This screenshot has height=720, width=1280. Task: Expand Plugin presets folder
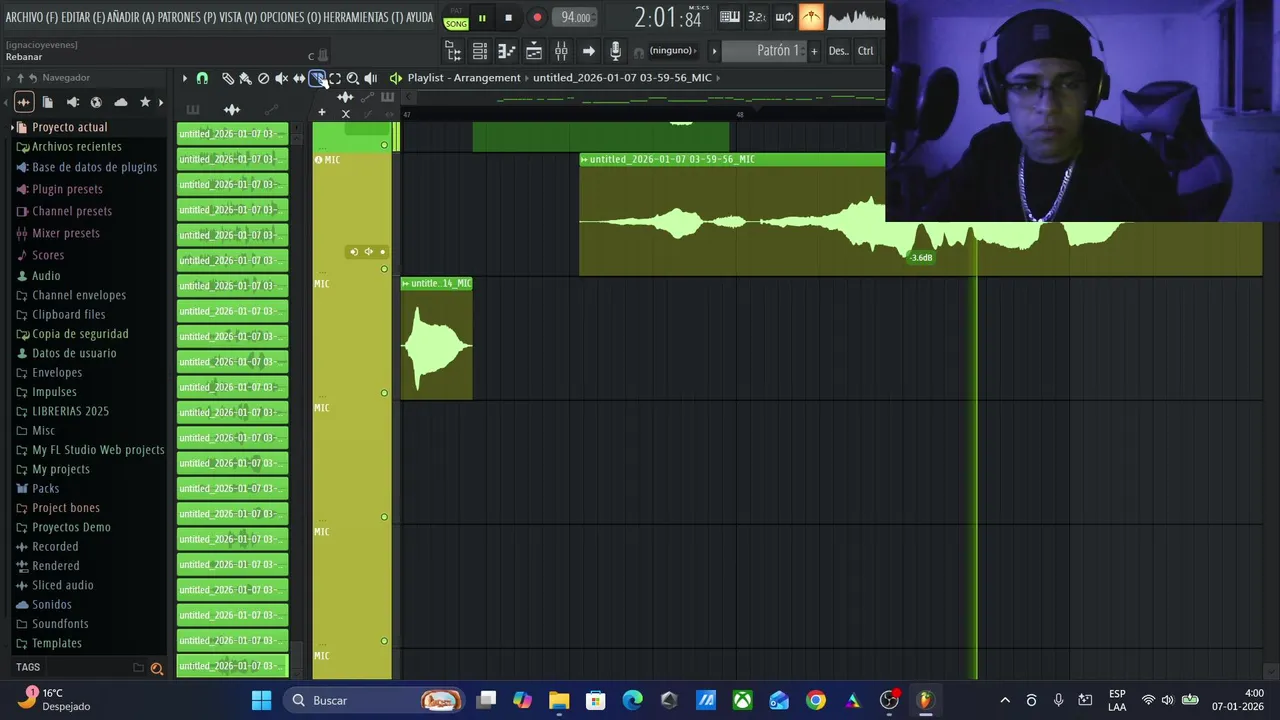(x=67, y=189)
